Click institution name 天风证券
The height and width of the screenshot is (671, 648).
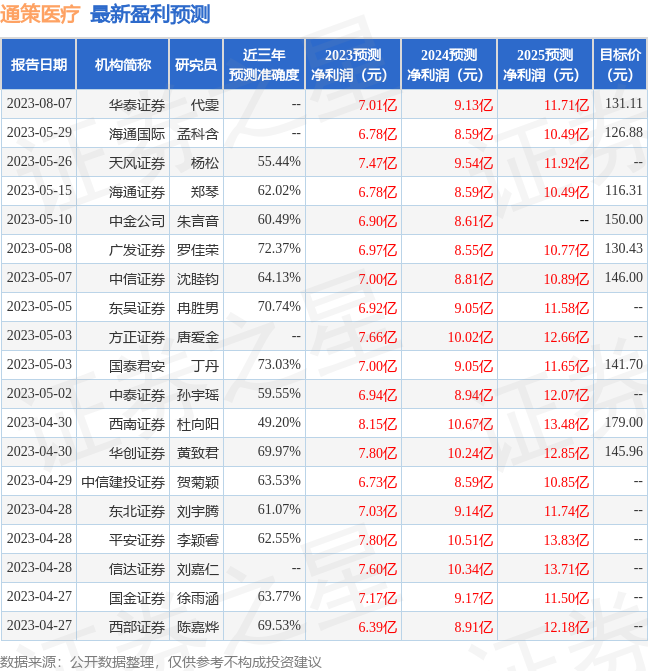pyautogui.click(x=137, y=163)
